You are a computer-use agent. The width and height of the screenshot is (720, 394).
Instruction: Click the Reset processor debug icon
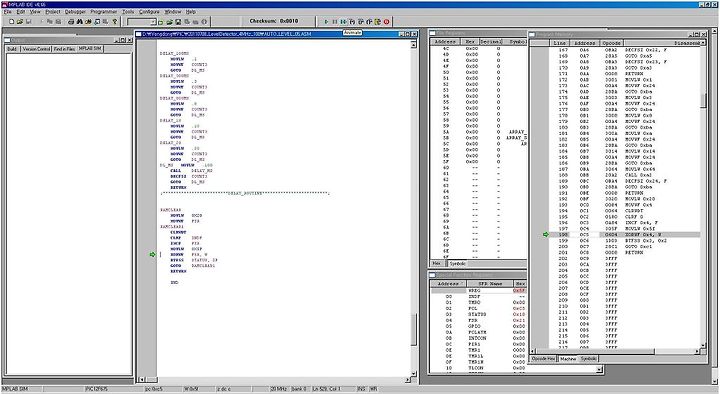pyautogui.click(x=378, y=22)
